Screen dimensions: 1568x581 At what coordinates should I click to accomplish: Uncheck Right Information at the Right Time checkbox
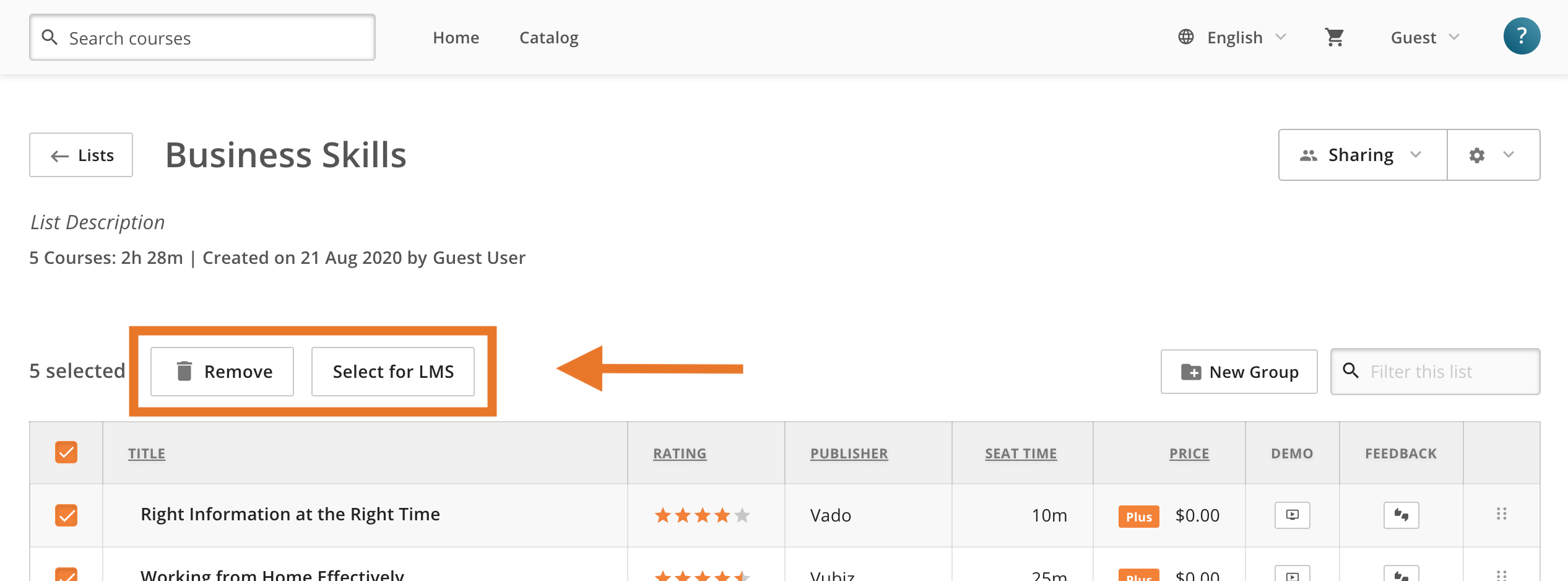coord(66,515)
